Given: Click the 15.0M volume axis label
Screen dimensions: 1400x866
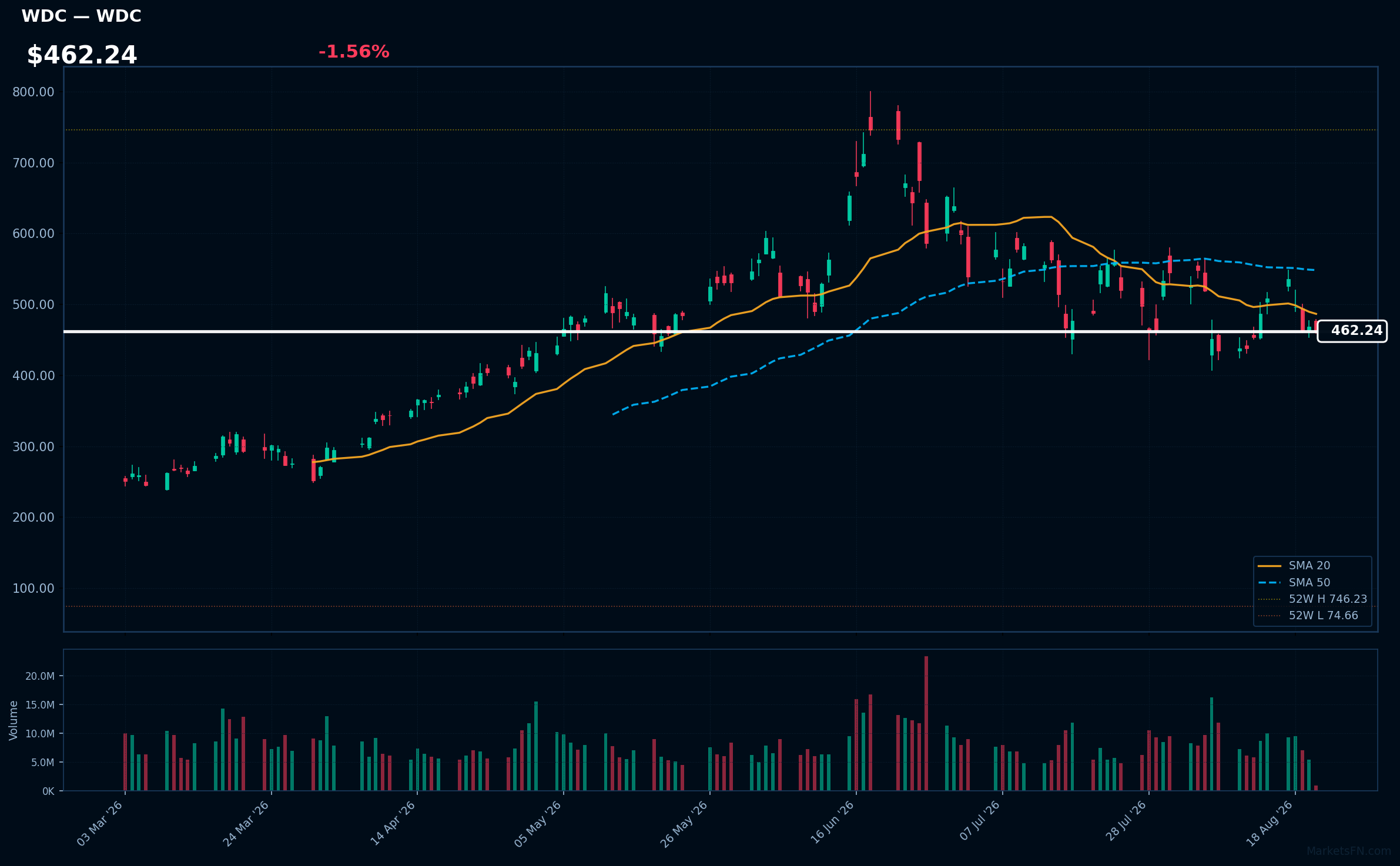Looking at the screenshot, I should tap(40, 705).
